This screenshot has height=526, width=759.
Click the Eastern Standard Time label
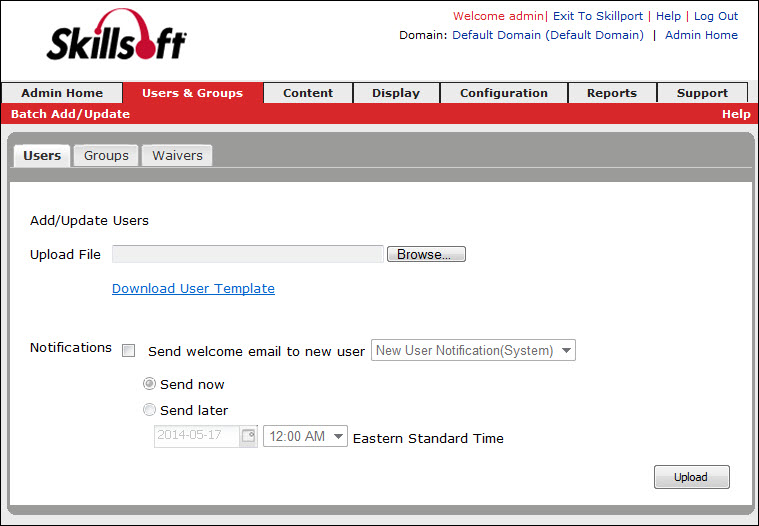(428, 438)
